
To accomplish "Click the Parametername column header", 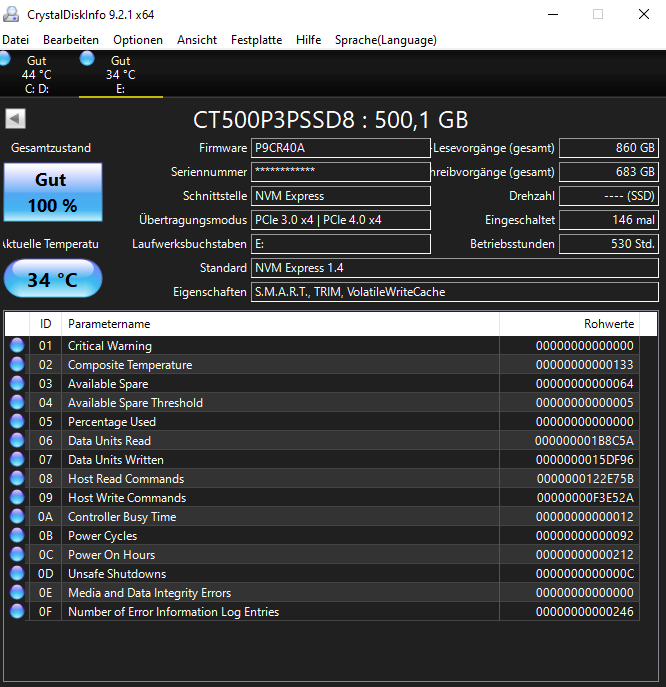I will point(280,324).
